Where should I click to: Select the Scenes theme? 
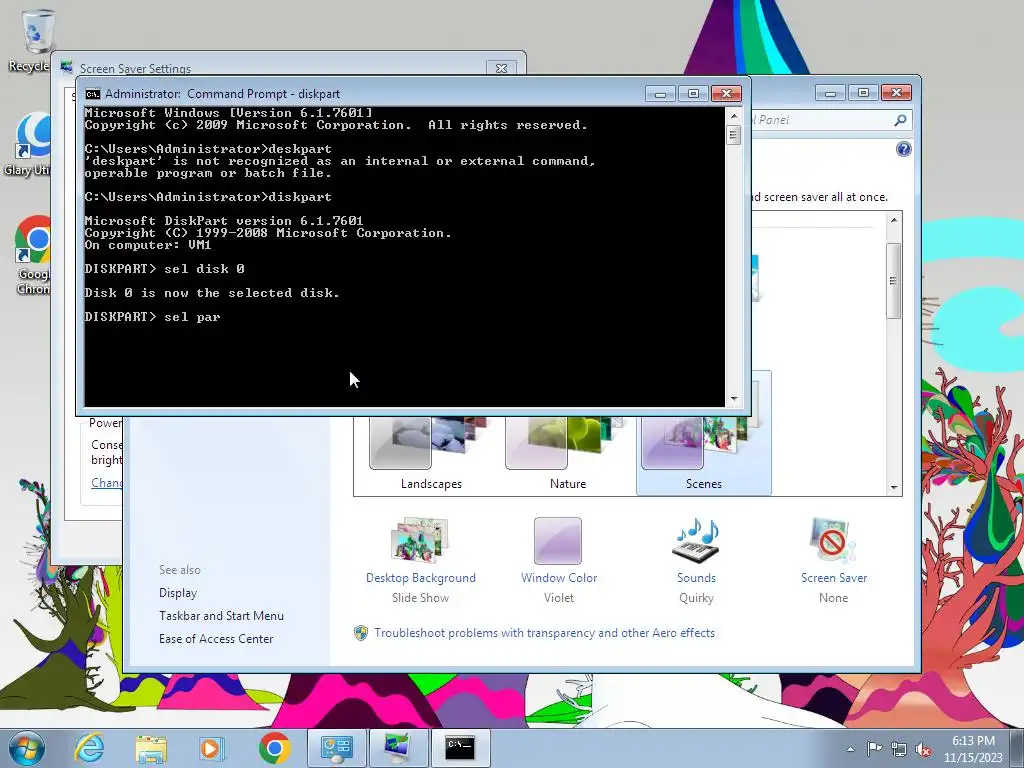703,454
